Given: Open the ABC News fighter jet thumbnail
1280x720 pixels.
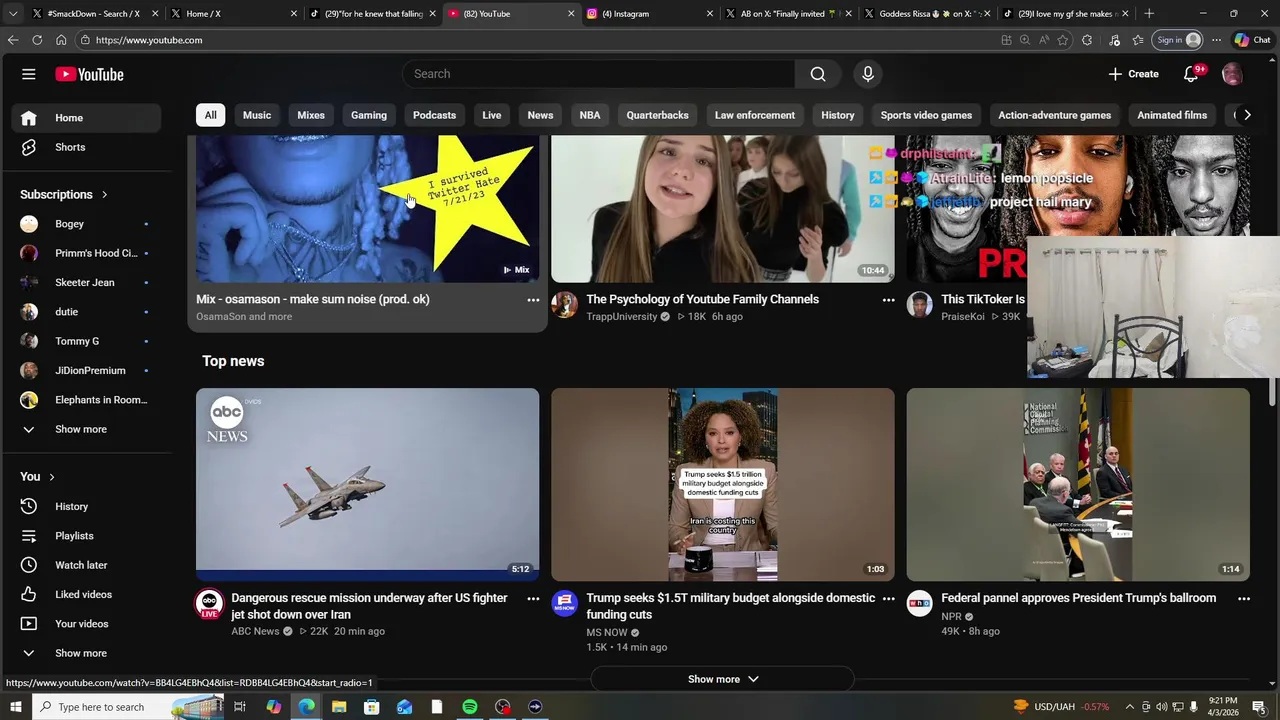Looking at the screenshot, I should tap(367, 485).
